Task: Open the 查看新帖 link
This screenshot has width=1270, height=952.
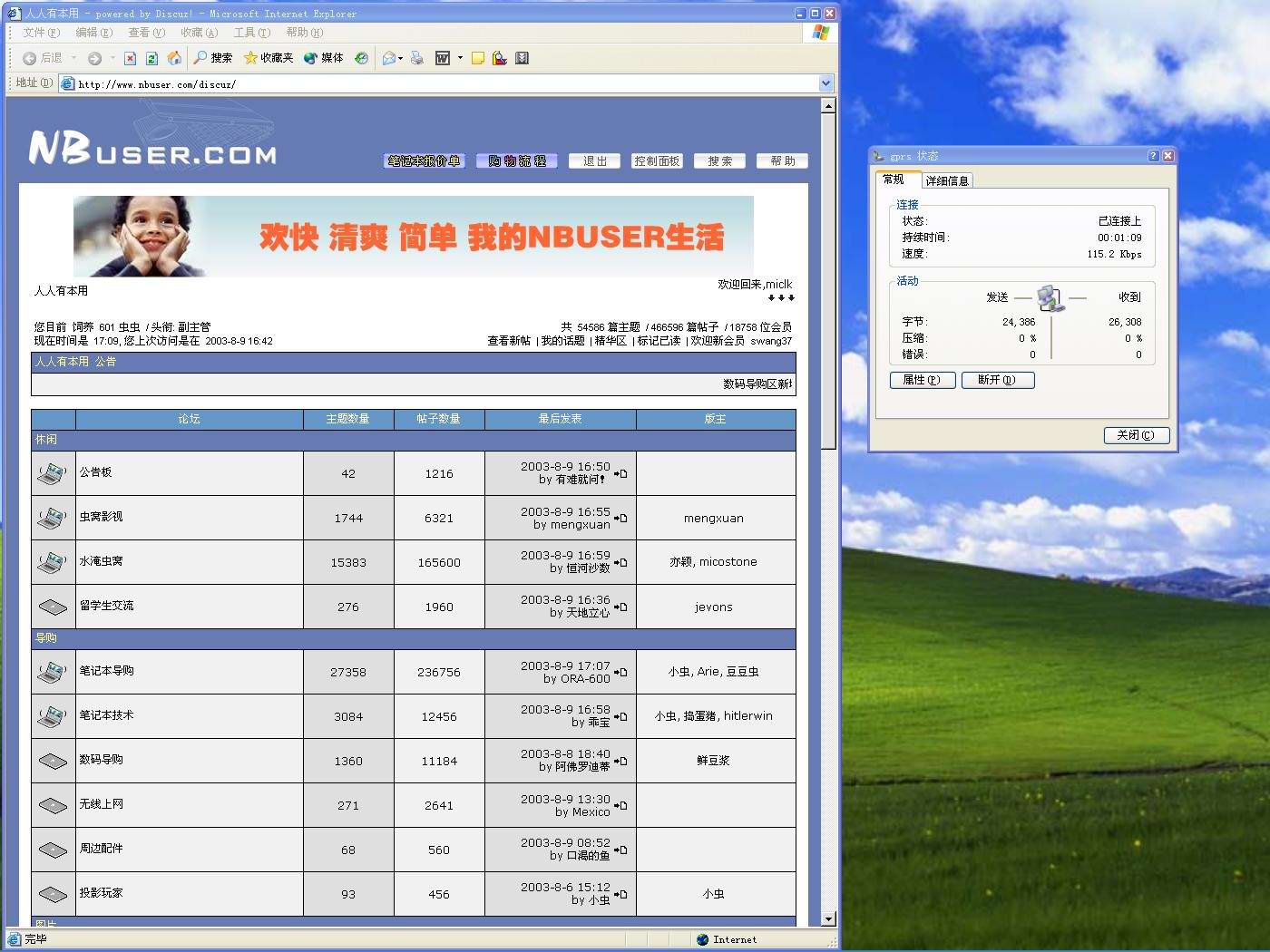Action: [509, 341]
